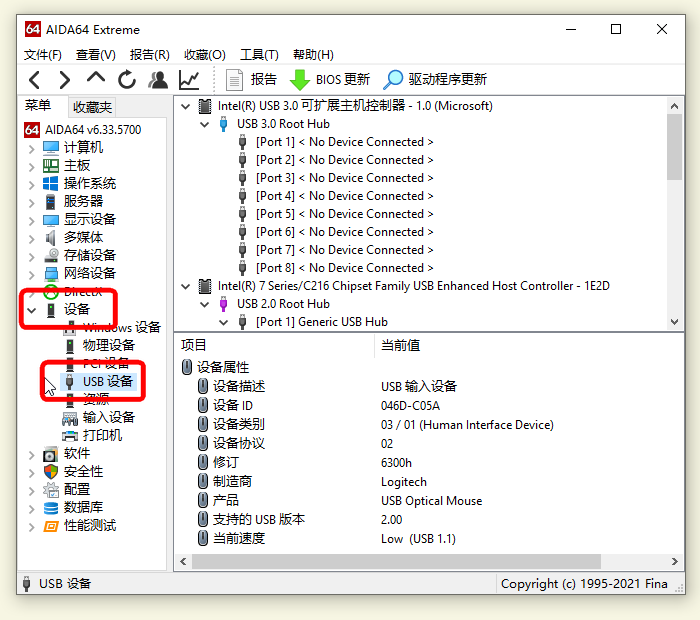Open the user icon in the toolbar
The height and width of the screenshot is (620, 700).
coord(158,79)
